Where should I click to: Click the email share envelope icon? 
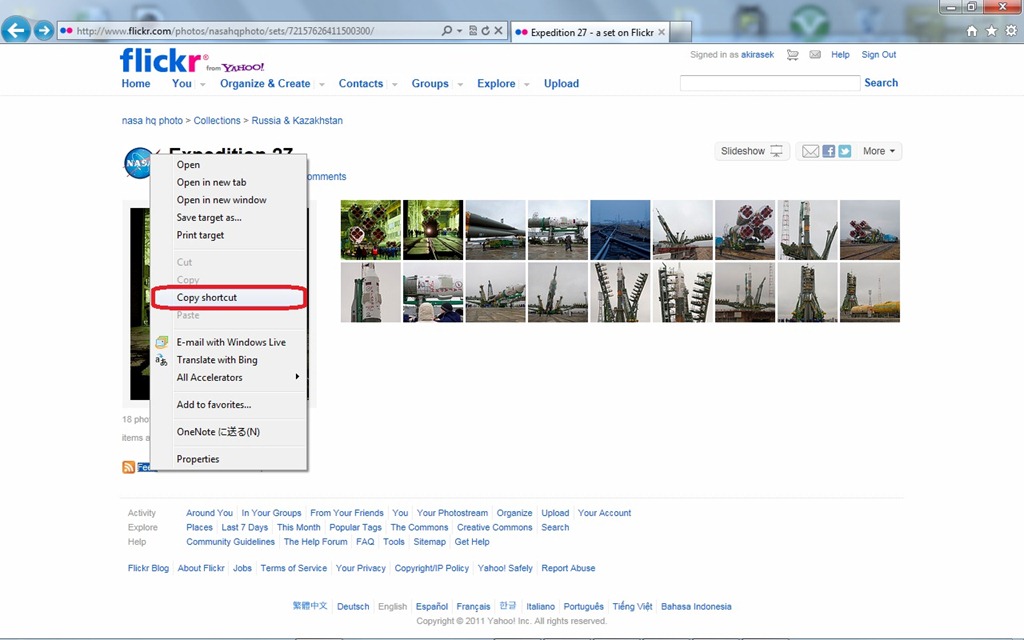pos(811,151)
